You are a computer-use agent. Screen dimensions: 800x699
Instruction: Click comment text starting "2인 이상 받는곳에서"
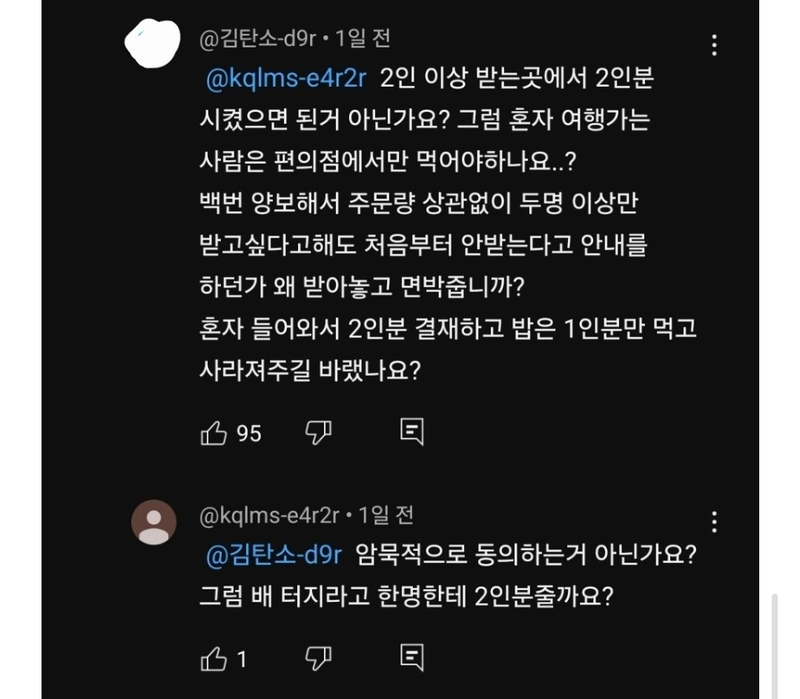(448, 224)
